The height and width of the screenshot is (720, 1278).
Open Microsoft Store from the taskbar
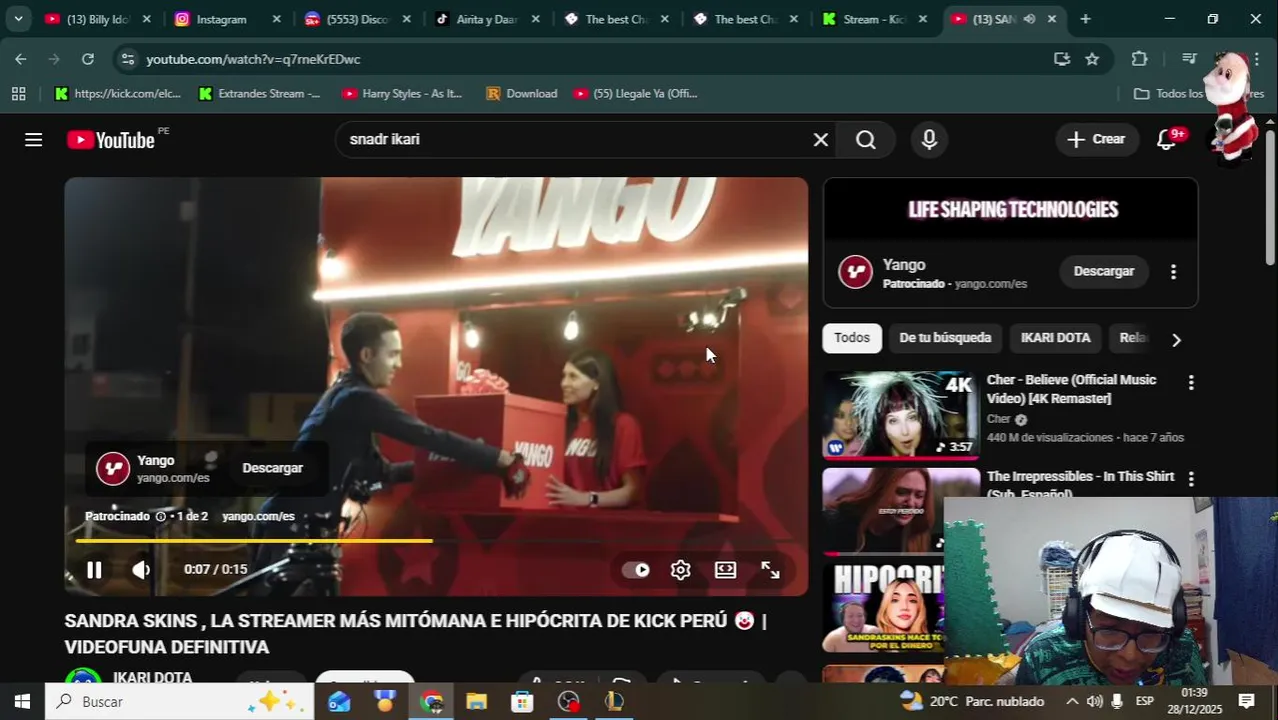point(522,702)
